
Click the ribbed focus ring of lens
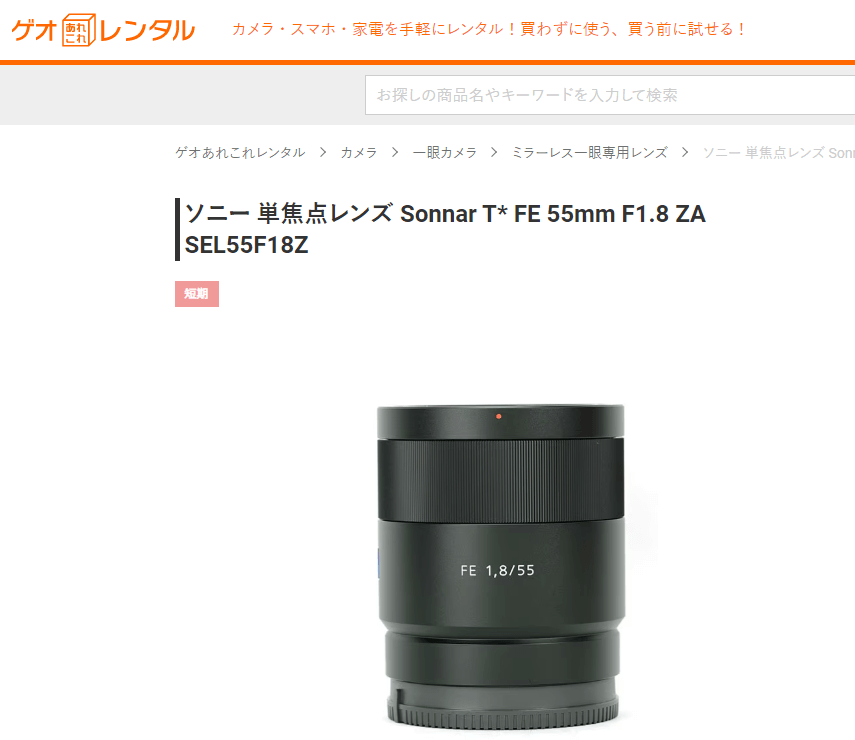point(501,480)
